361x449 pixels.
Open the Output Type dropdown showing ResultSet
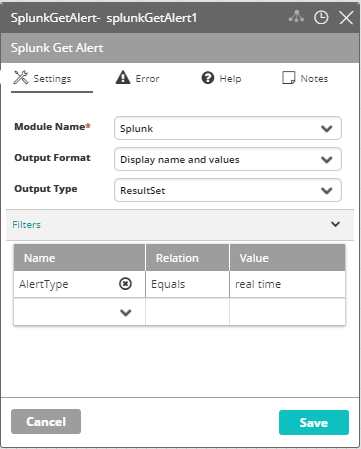tap(228, 190)
